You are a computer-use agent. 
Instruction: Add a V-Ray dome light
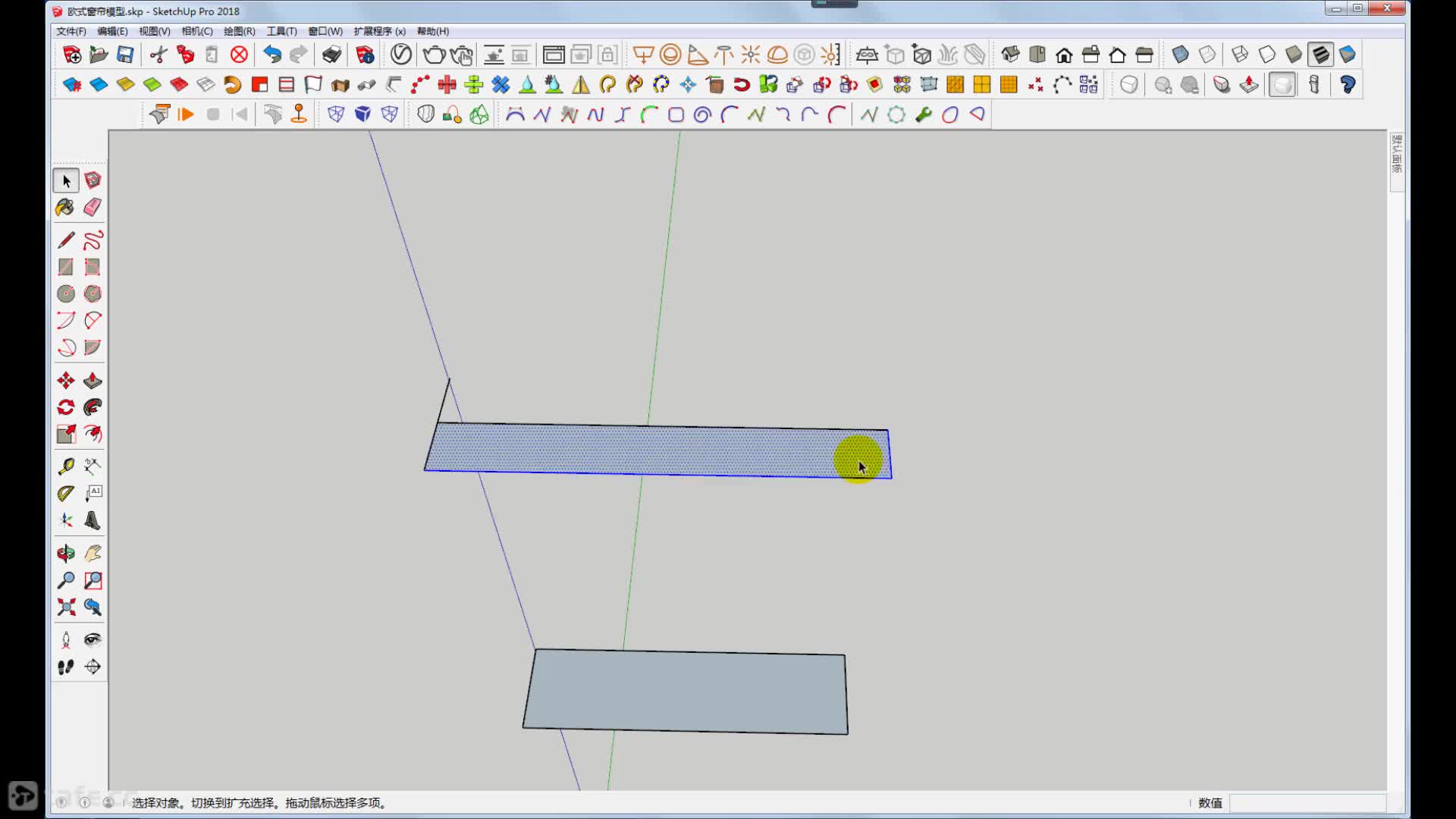(777, 55)
